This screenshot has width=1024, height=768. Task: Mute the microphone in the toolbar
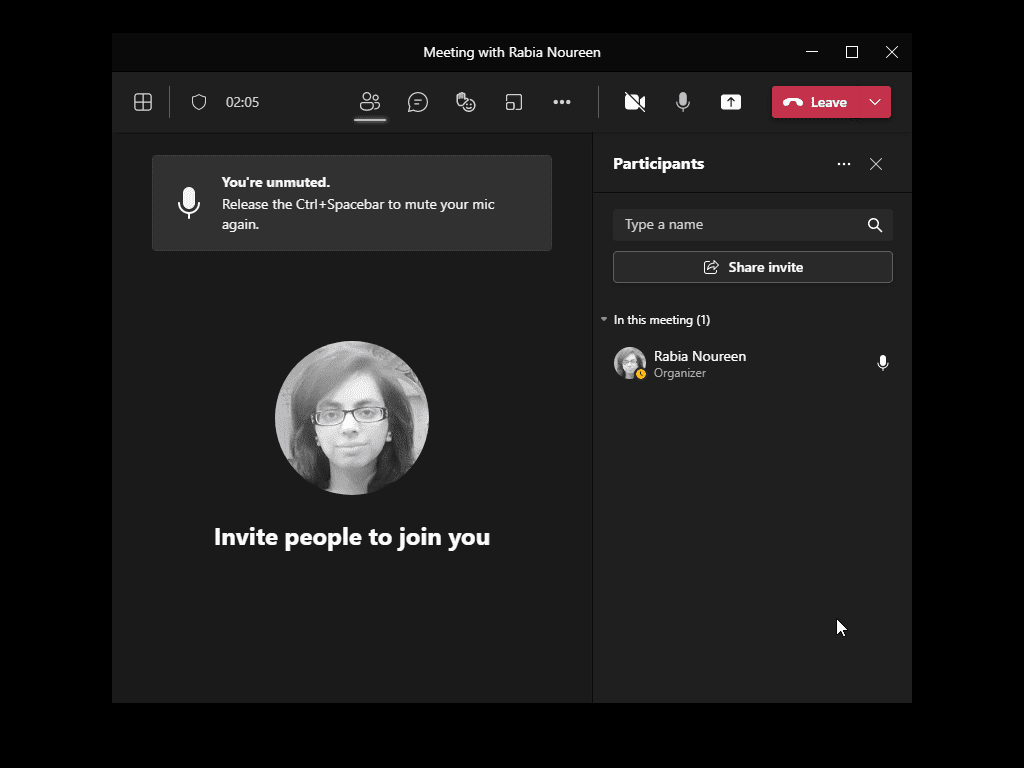click(683, 102)
